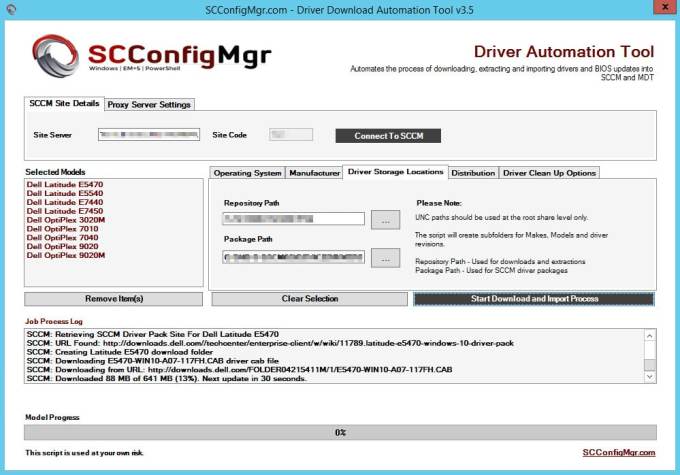
Task: Select Dell OptiPlex 9020M list entry
Action: 66,255
